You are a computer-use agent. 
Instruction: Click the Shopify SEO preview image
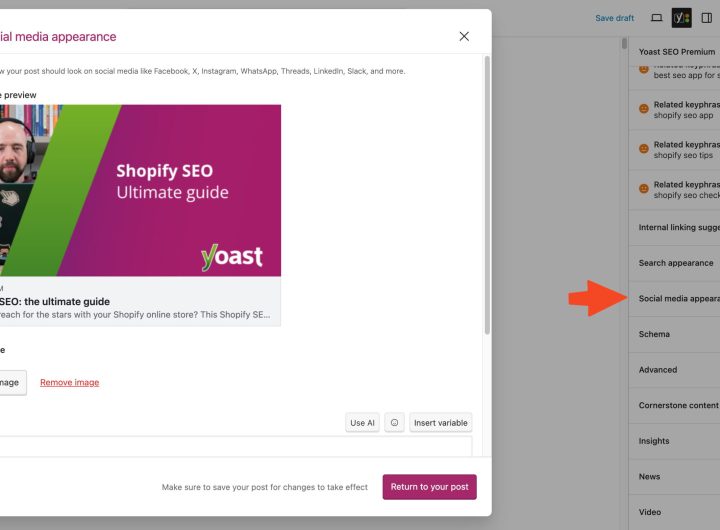[x=140, y=190]
